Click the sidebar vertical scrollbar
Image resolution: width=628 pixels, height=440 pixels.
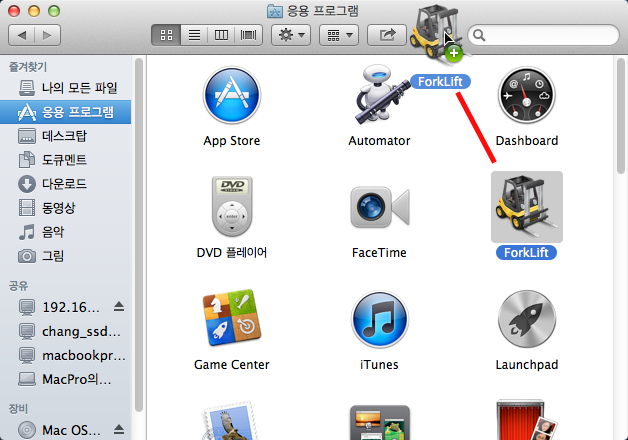pyautogui.click(x=139, y=235)
